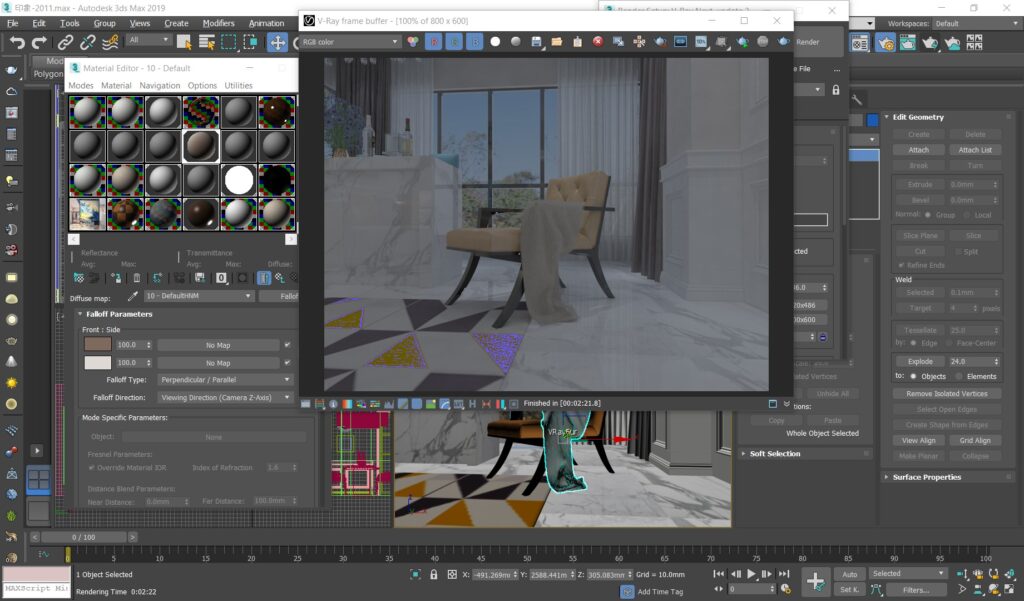
Task: Click the side color light gray swatch
Action: coord(97,363)
